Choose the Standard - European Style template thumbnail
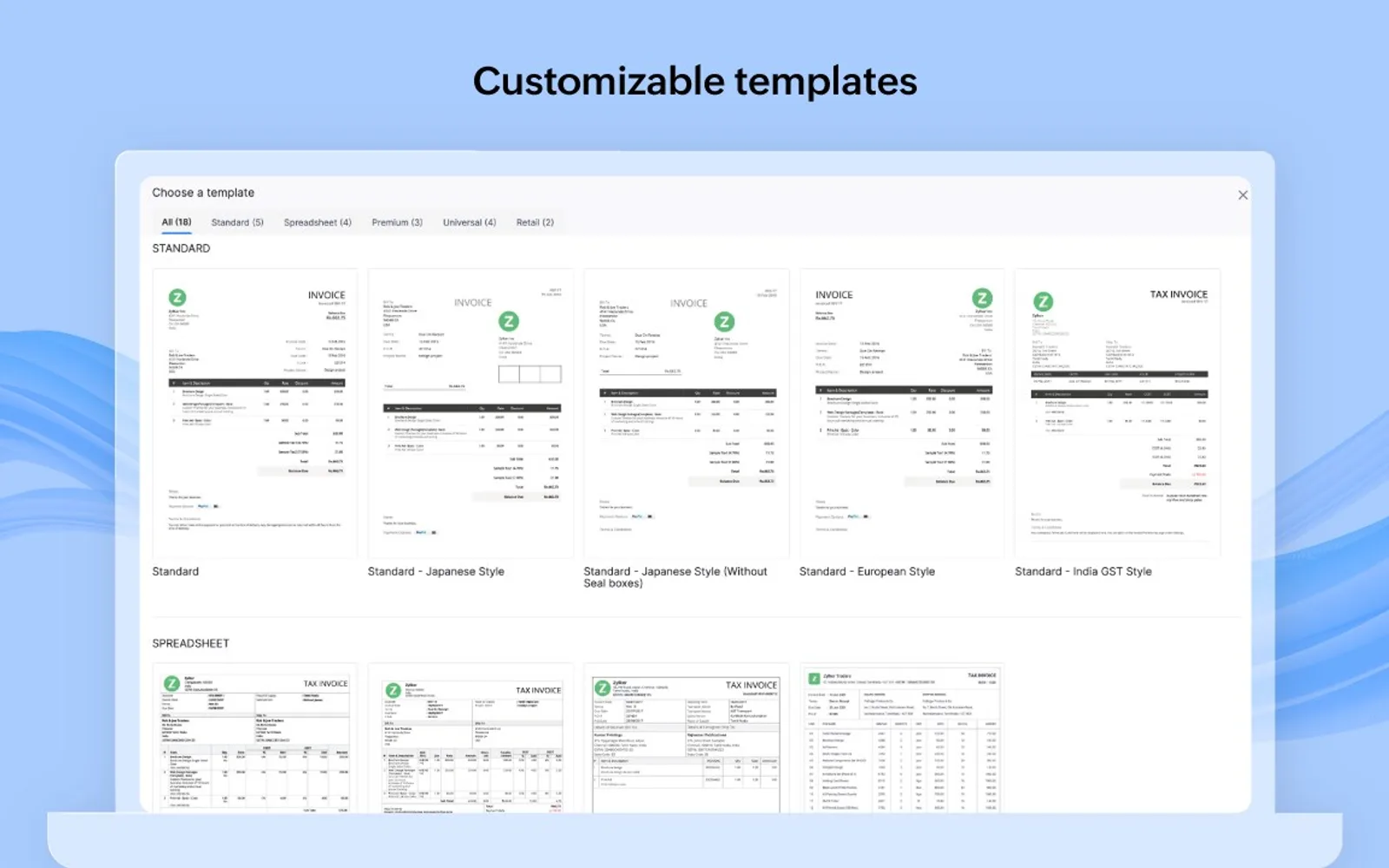 [902, 413]
